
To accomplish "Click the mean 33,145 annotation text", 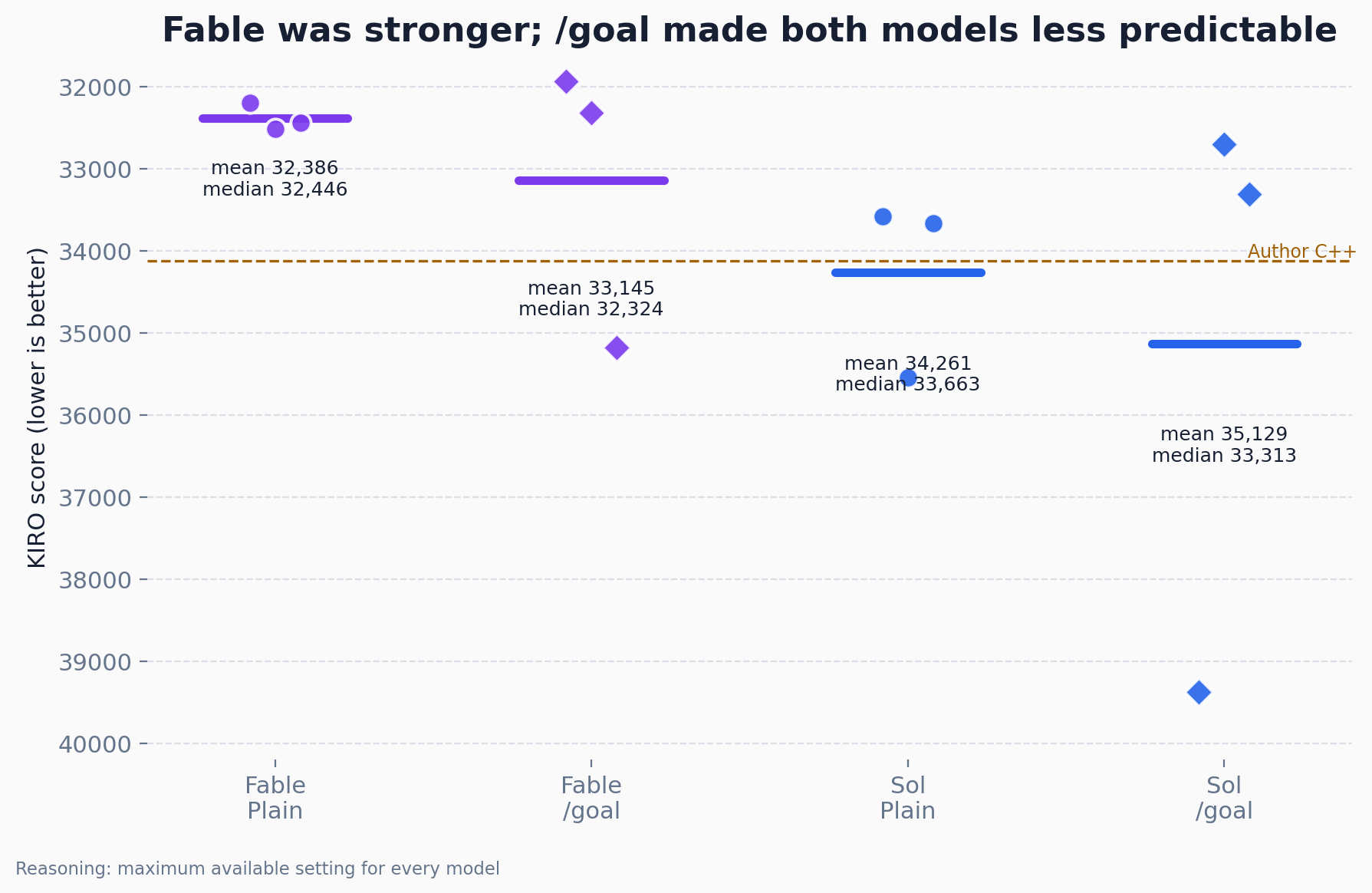I will pos(591,288).
